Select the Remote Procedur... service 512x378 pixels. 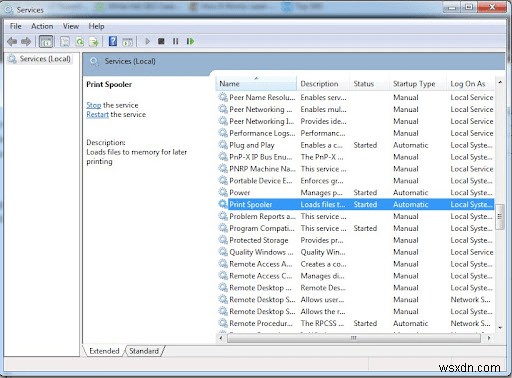(356, 323)
